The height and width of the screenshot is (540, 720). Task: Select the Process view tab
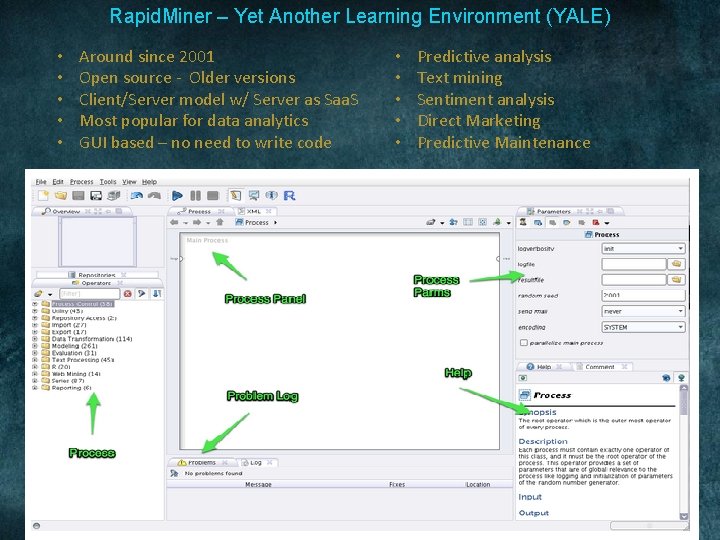199,211
